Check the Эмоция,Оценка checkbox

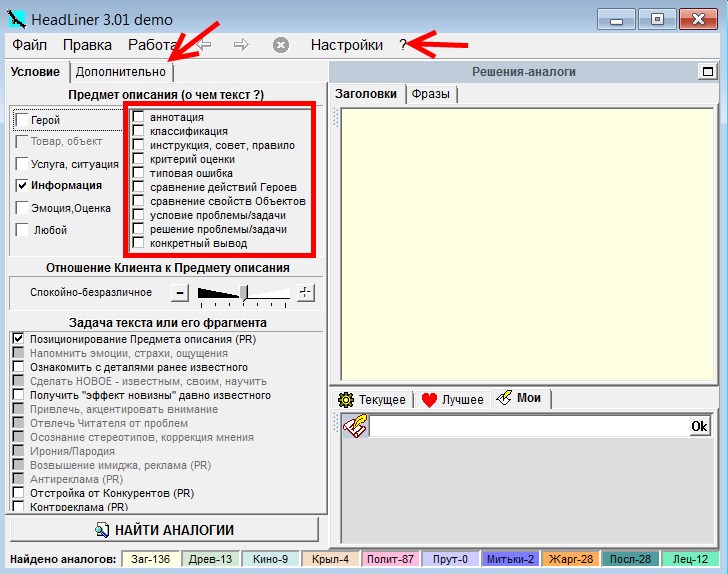tap(22, 208)
